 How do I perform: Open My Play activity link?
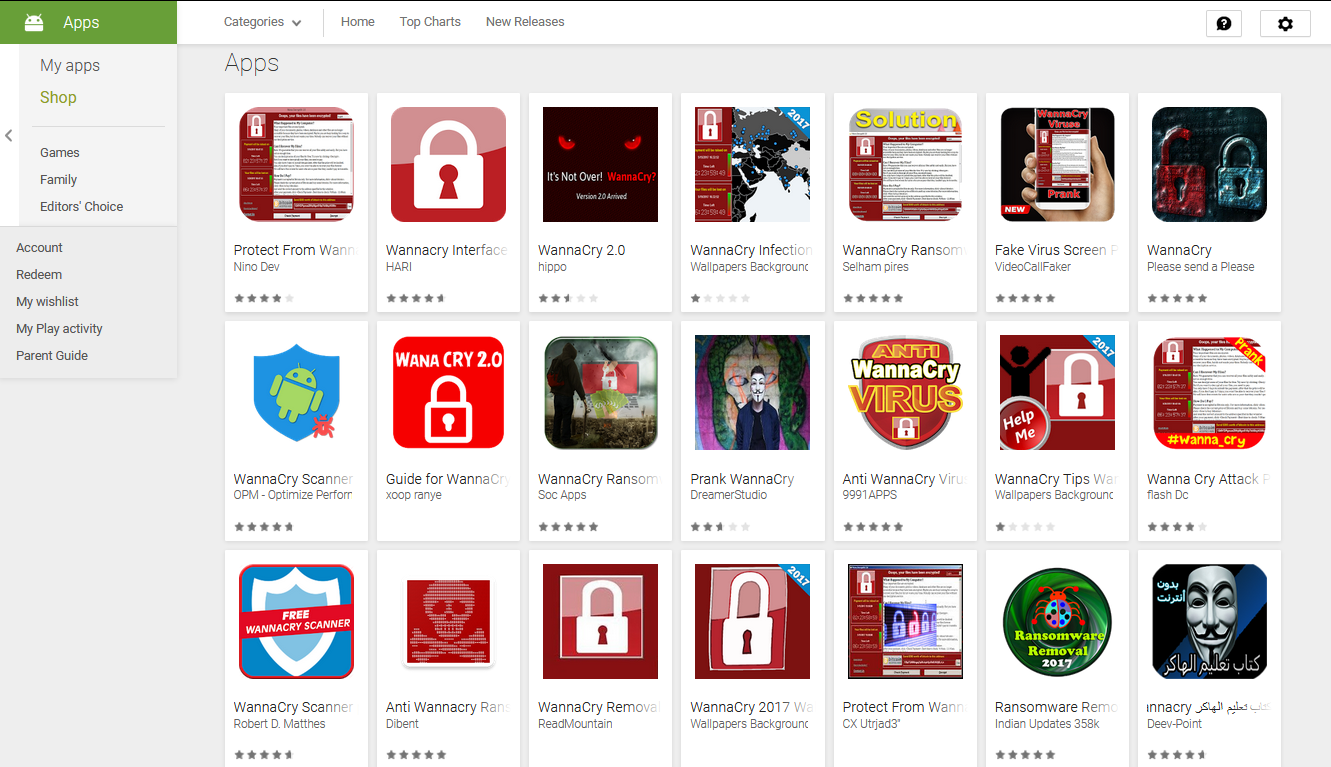pyautogui.click(x=59, y=329)
